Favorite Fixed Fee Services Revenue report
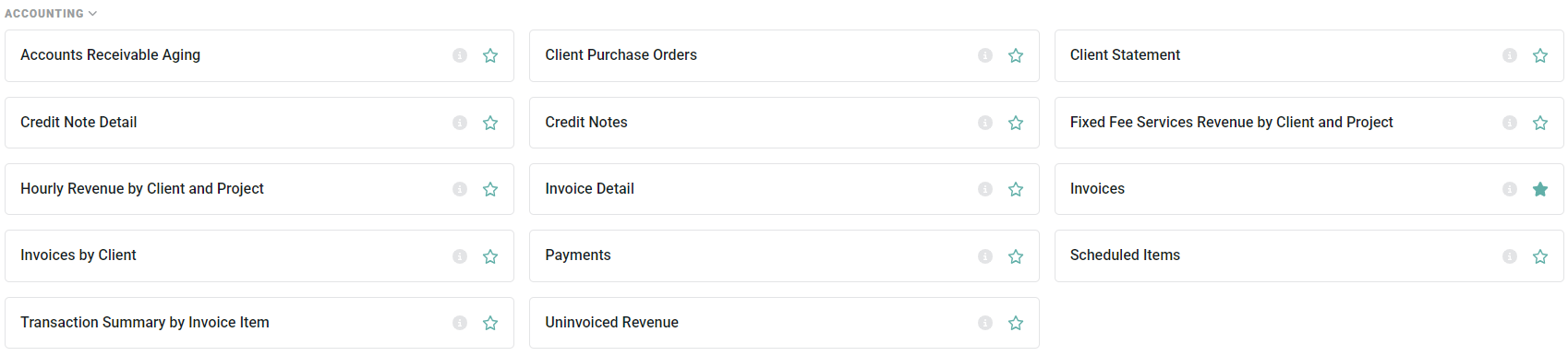 pos(1540,123)
